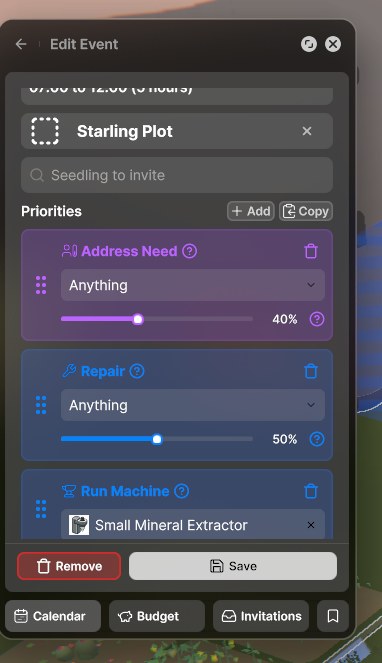Image resolution: width=382 pixels, height=663 pixels.
Task: Delete the Repair priority with trash icon
Action: 311,371
